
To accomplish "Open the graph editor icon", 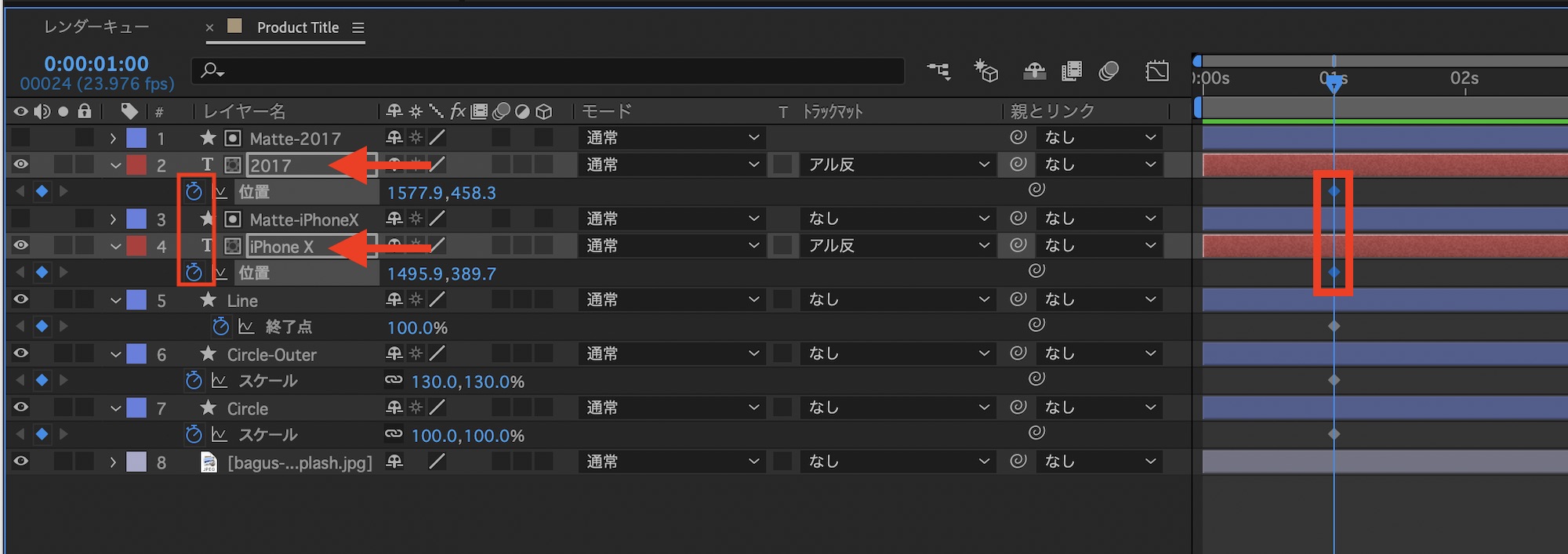I will click(x=1156, y=71).
